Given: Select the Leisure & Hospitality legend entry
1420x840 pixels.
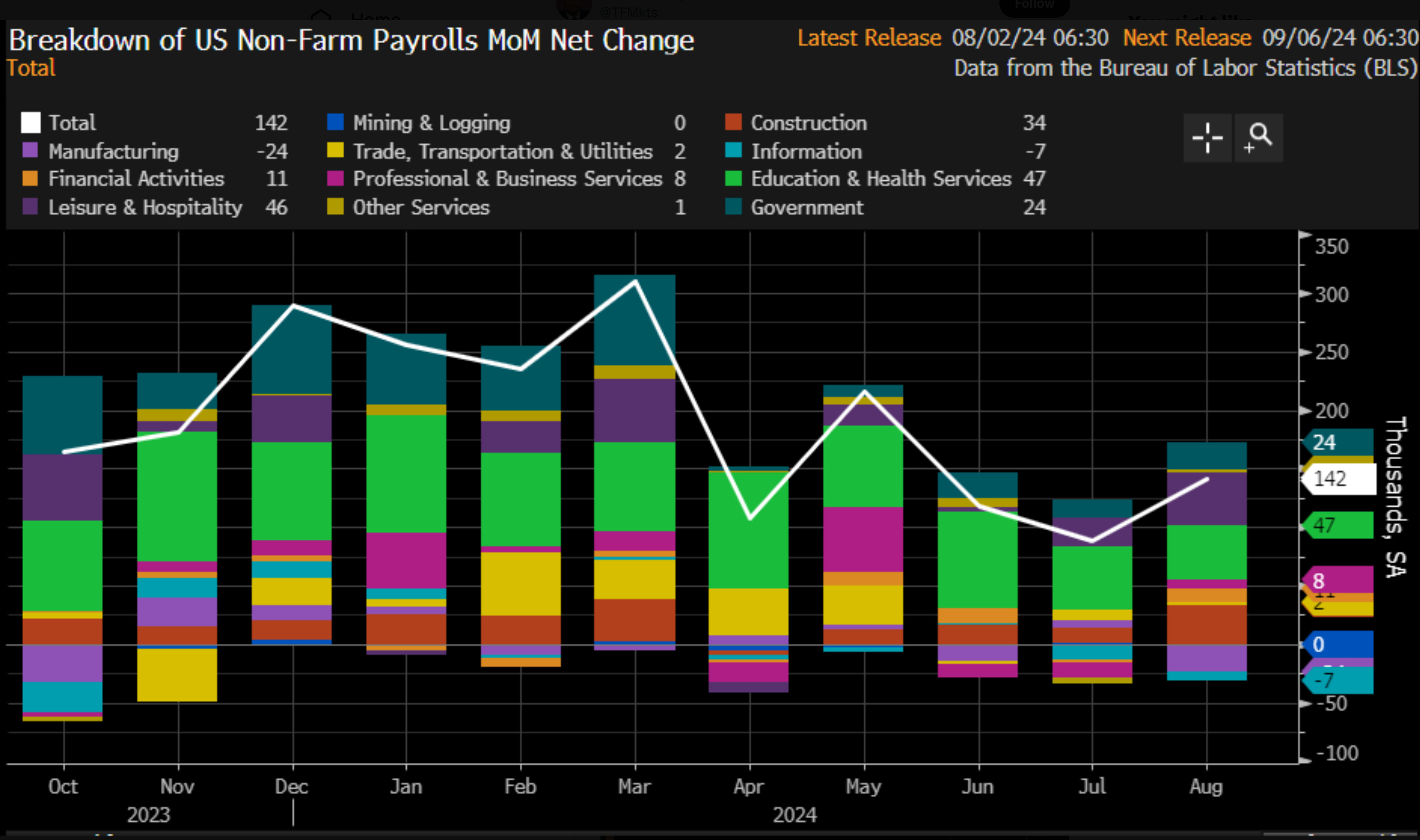Looking at the screenshot, I should pos(145,207).
